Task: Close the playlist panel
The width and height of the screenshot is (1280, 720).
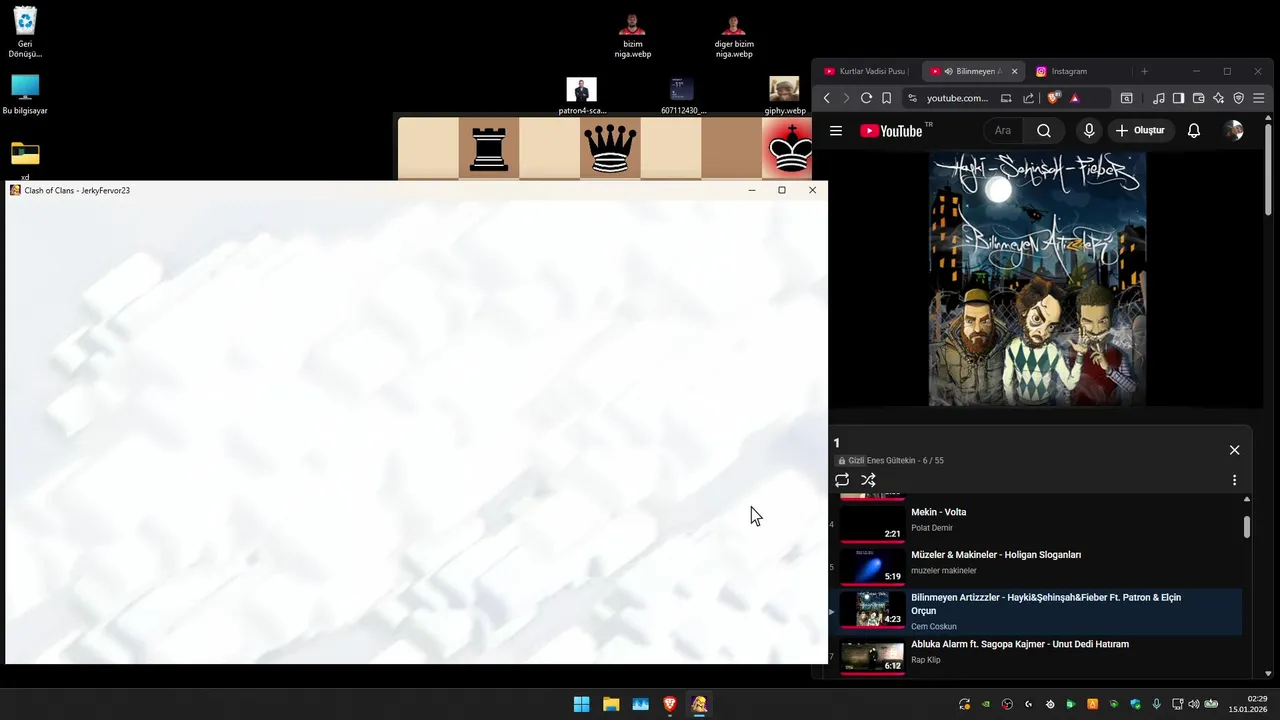Action: pos(1234,450)
